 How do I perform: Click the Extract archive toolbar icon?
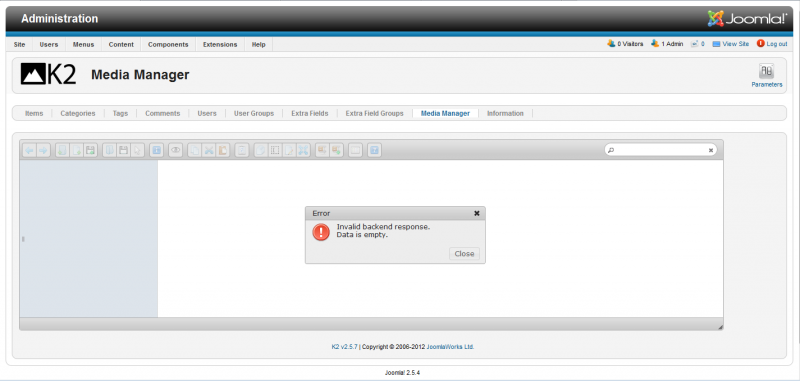point(322,150)
